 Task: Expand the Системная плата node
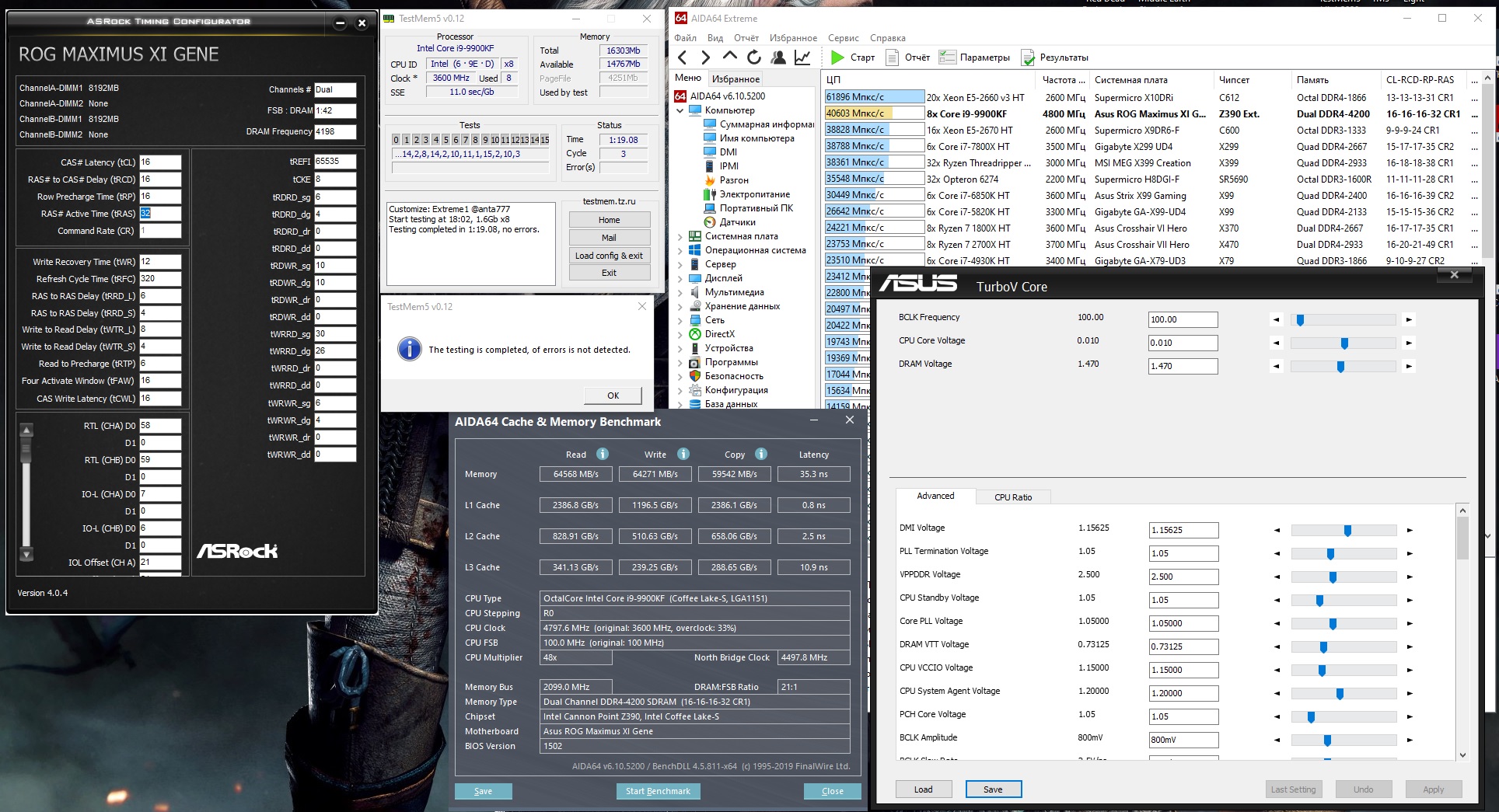[x=680, y=236]
